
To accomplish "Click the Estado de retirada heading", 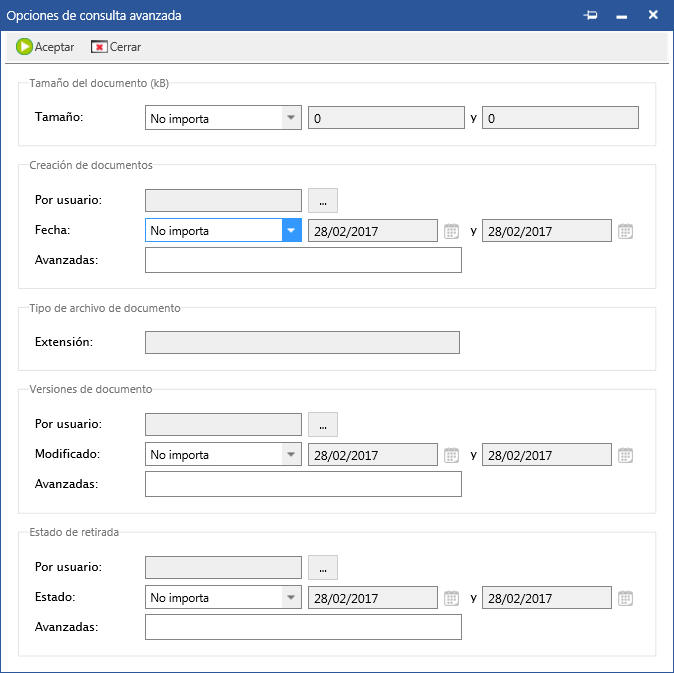I will pos(74,532).
